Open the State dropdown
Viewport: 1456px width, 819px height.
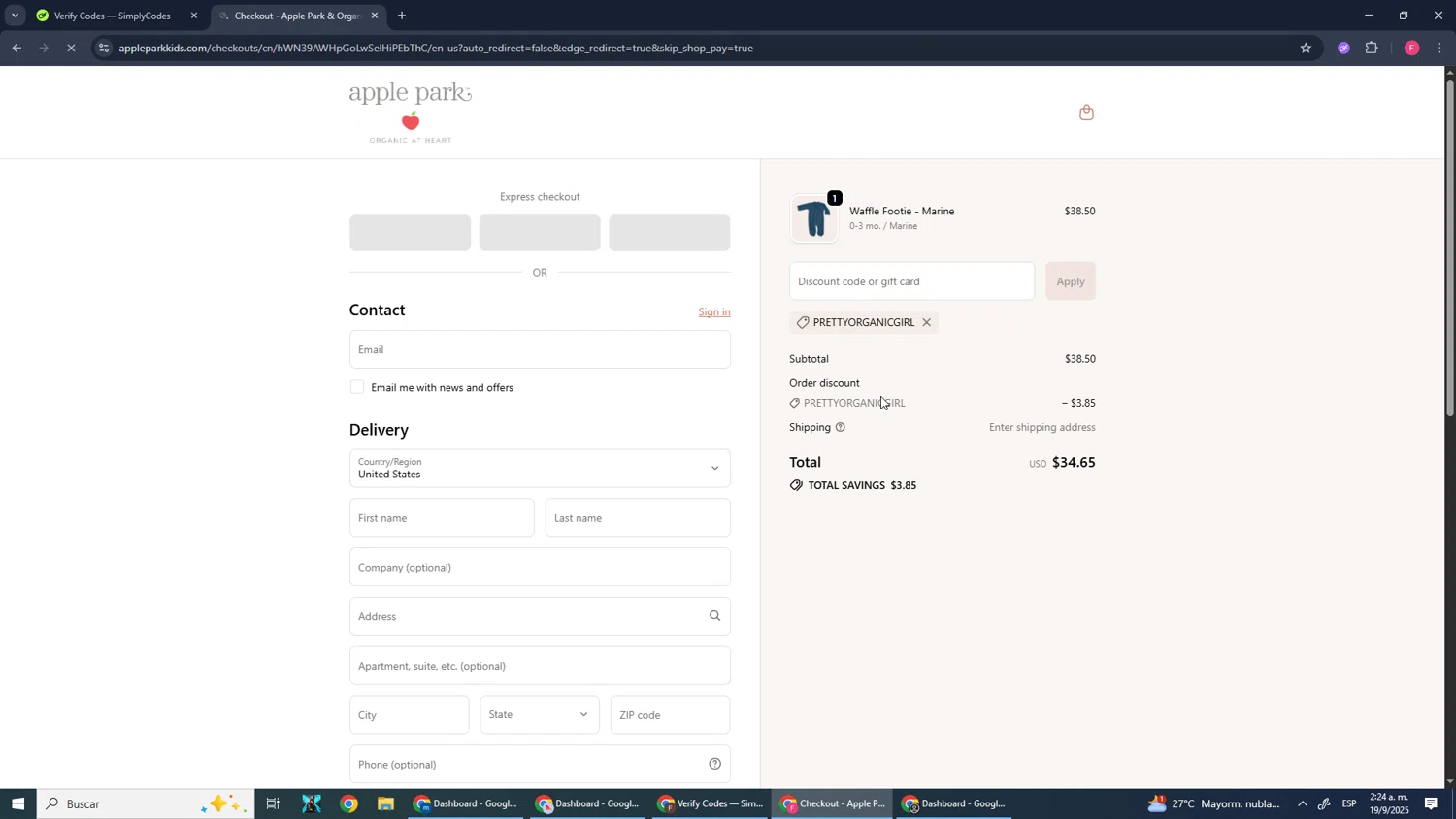[x=540, y=714]
